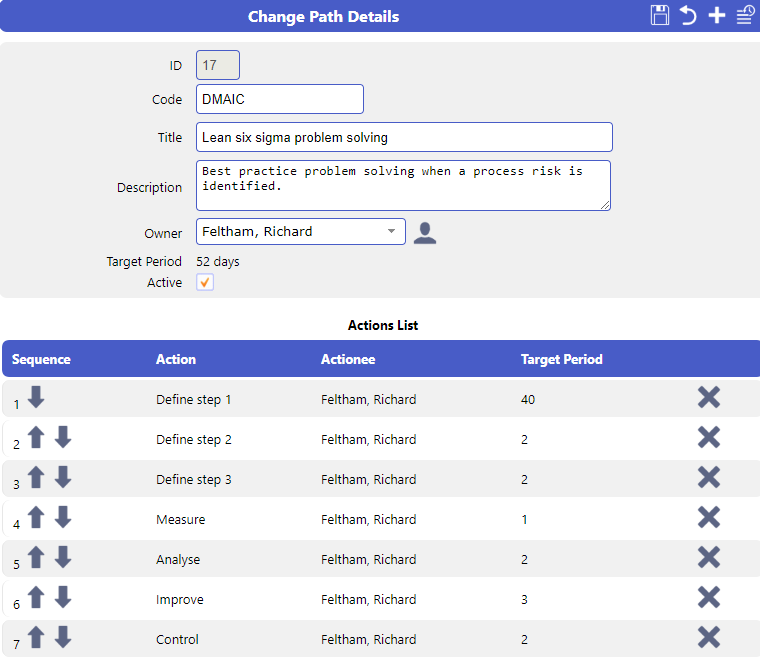Click the Target Period column header
This screenshot has width=760, height=663.
tap(562, 359)
